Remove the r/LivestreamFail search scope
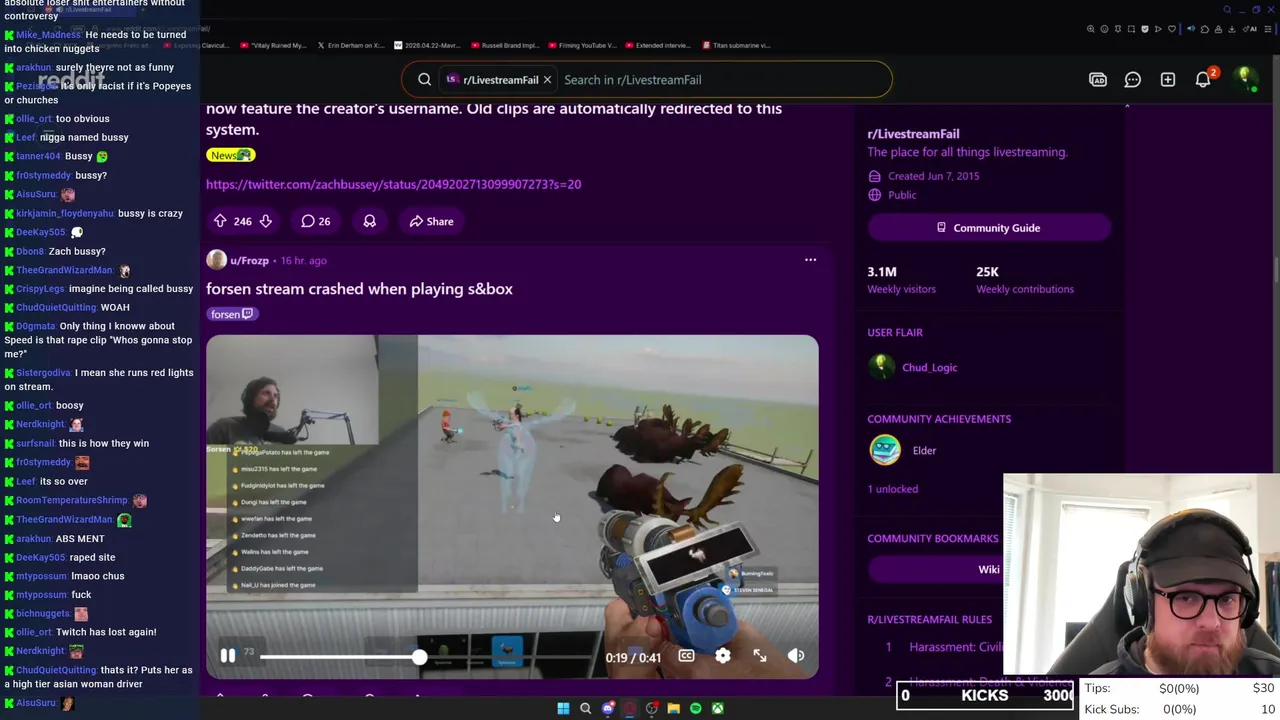This screenshot has height=720, width=1280. pyautogui.click(x=547, y=79)
